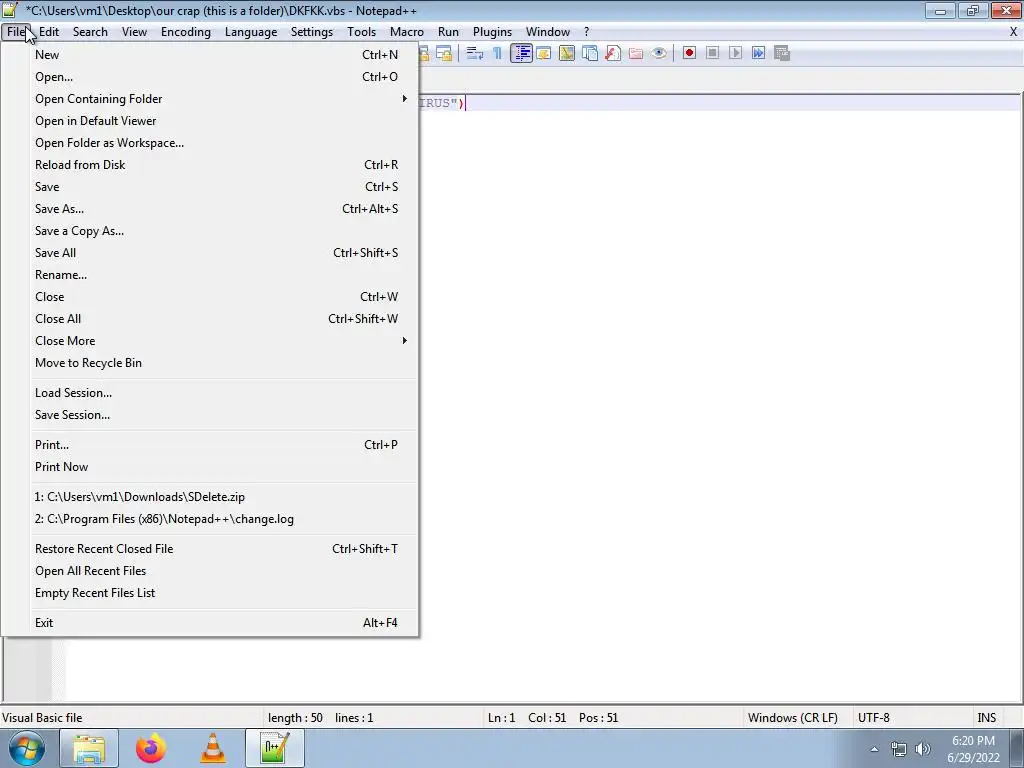Choose Close All menu entry
Viewport: 1024px width, 768px height.
click(x=209, y=319)
